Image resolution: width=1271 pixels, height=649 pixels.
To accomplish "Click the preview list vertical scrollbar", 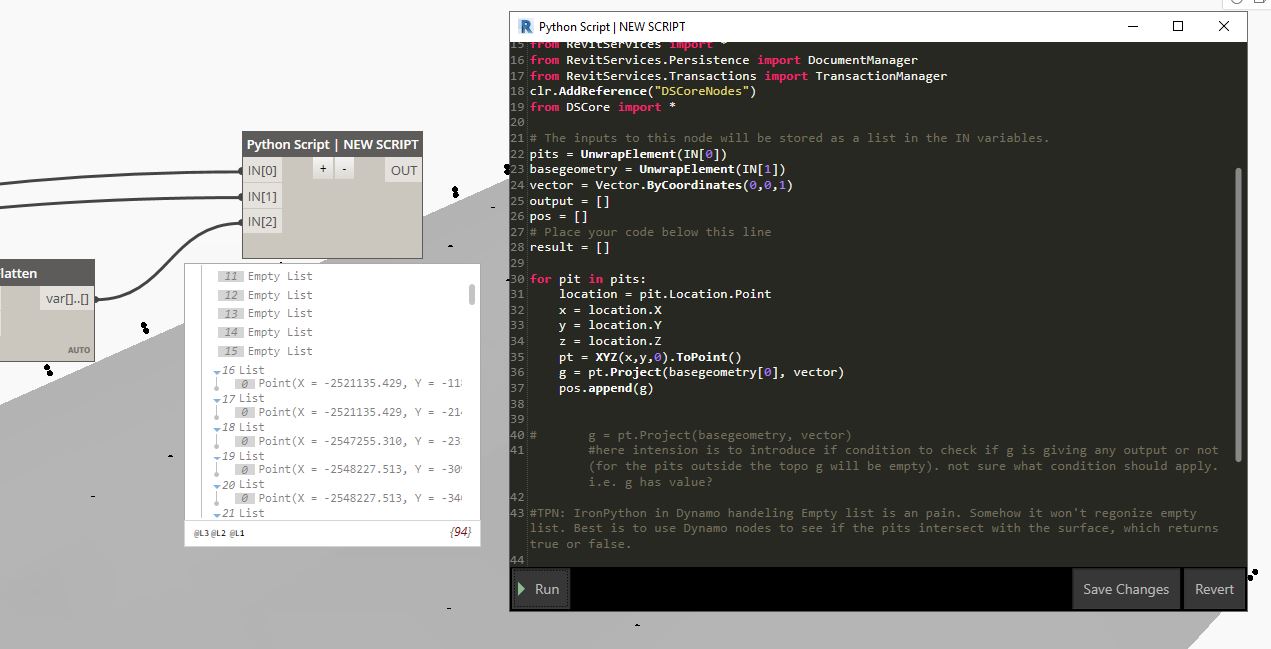I will 472,294.
